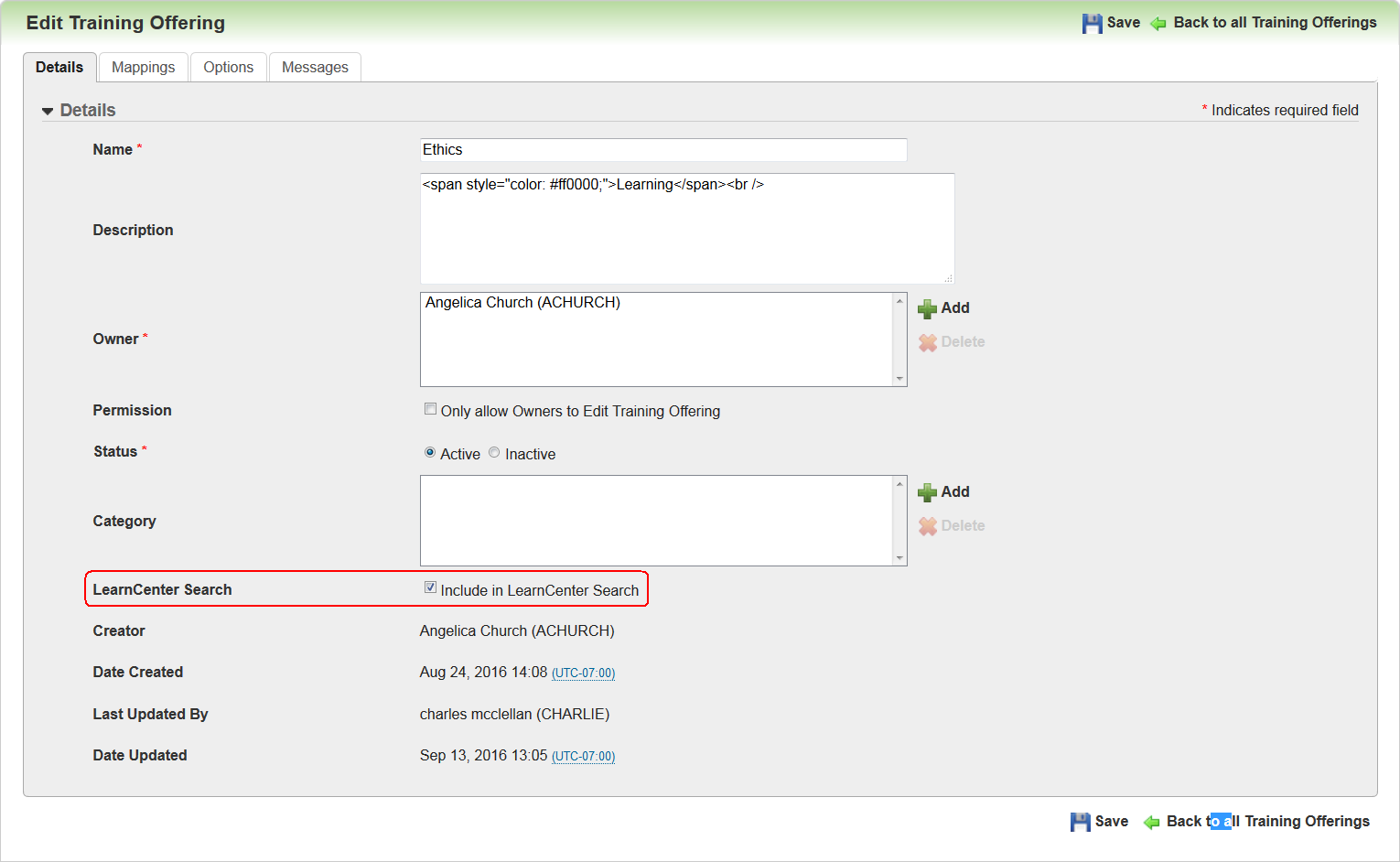This screenshot has width=1400, height=862.
Task: Click the Add icon next to Category list
Action: point(929,491)
